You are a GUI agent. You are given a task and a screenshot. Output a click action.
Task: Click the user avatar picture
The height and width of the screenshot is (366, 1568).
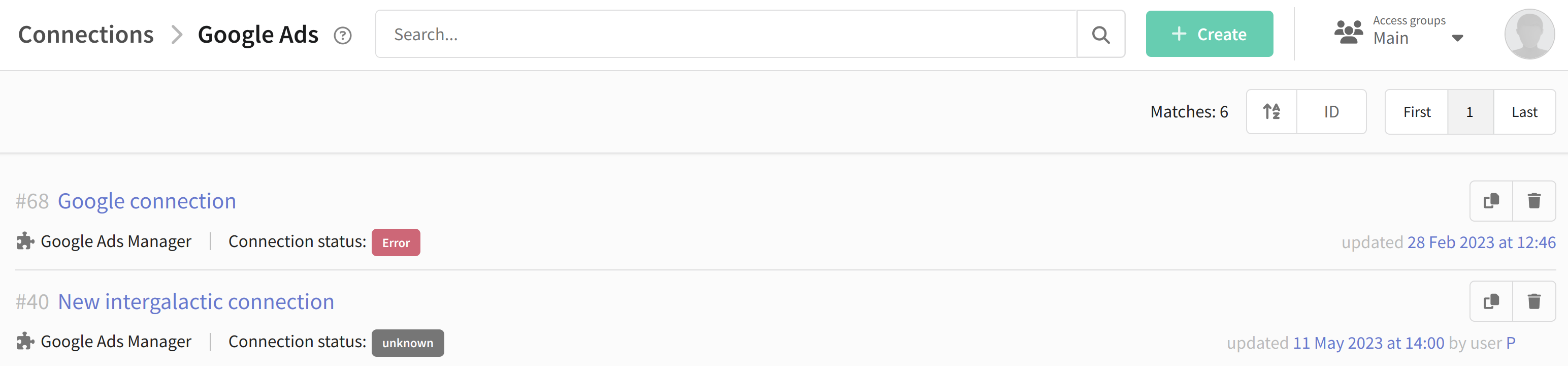(x=1529, y=34)
